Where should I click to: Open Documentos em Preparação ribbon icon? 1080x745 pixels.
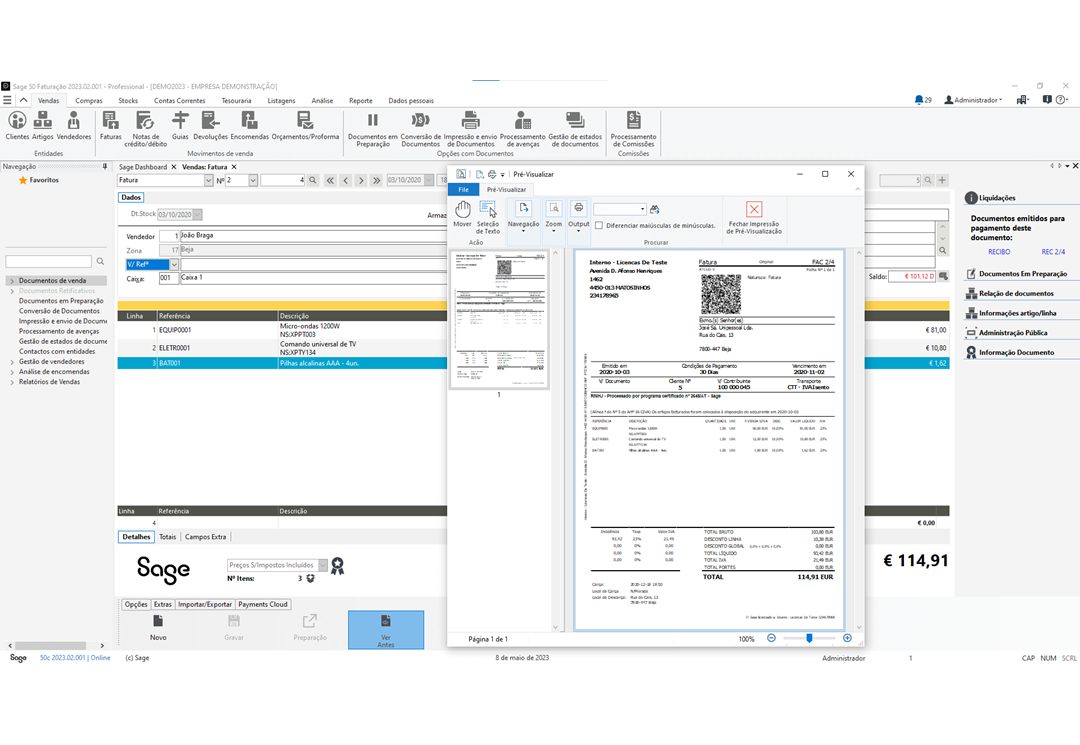(373, 129)
